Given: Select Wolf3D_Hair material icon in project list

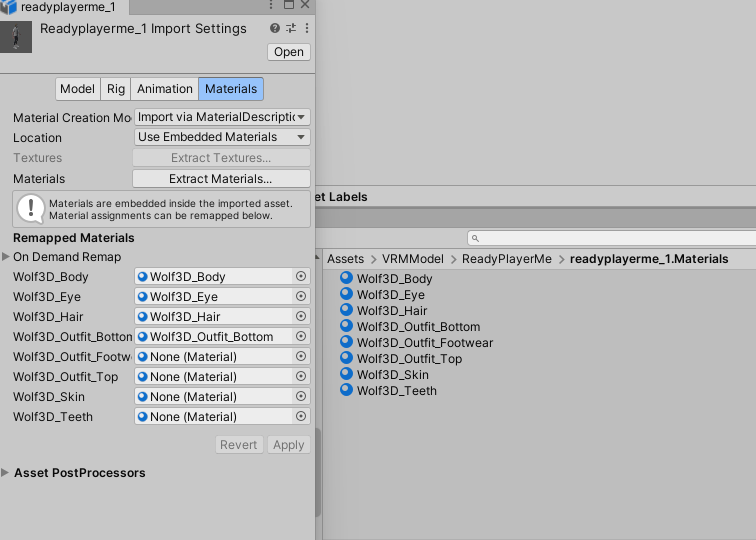Looking at the screenshot, I should coord(346,309).
